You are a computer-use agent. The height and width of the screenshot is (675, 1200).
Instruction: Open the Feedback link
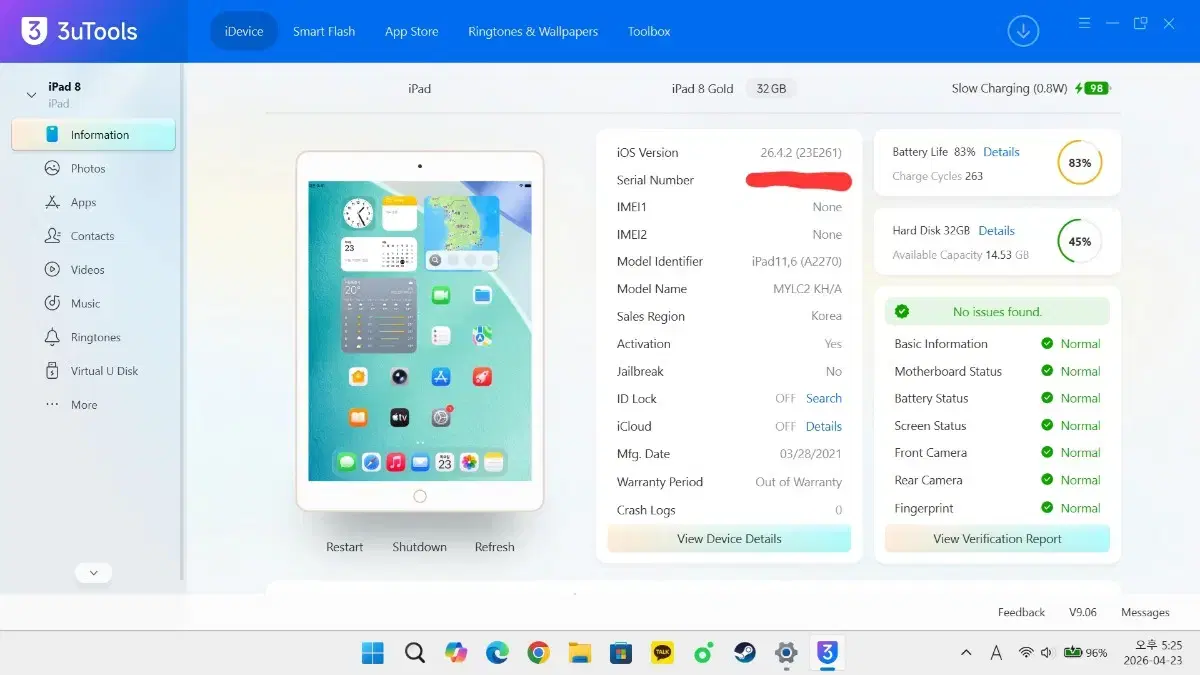(x=1021, y=612)
